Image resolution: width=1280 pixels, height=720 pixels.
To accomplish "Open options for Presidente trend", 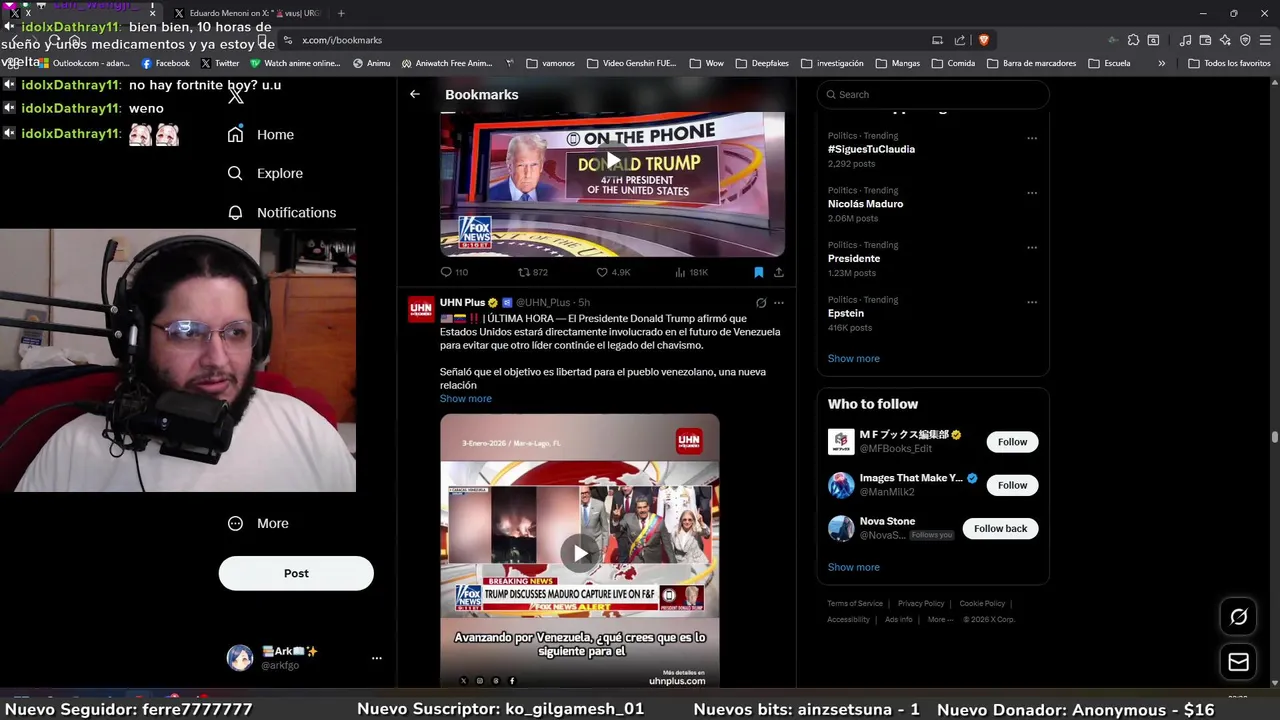I will [x=1032, y=247].
